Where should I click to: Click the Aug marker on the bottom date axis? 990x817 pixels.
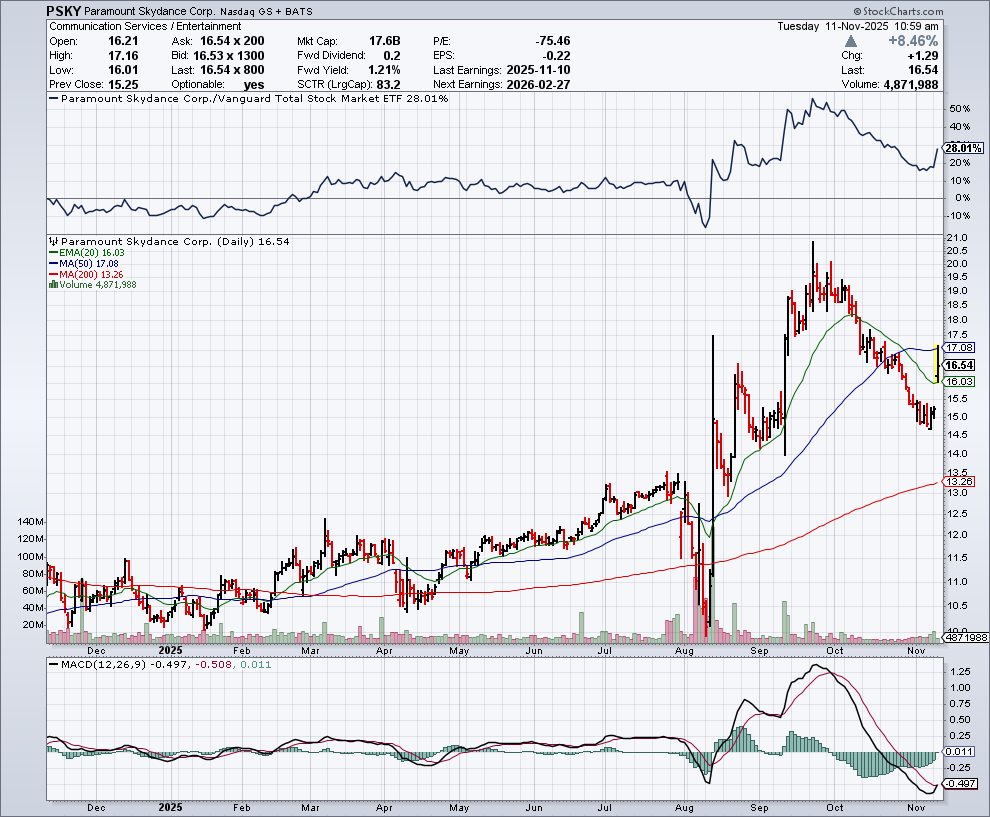pos(685,805)
